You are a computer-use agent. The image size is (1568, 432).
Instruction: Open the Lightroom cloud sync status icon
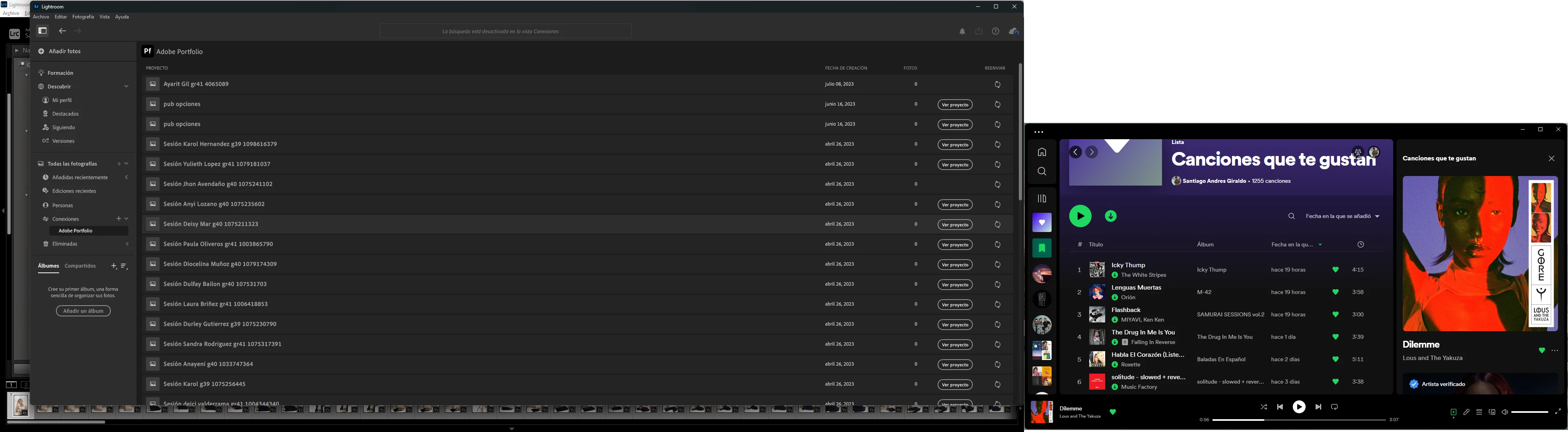pyautogui.click(x=1014, y=32)
